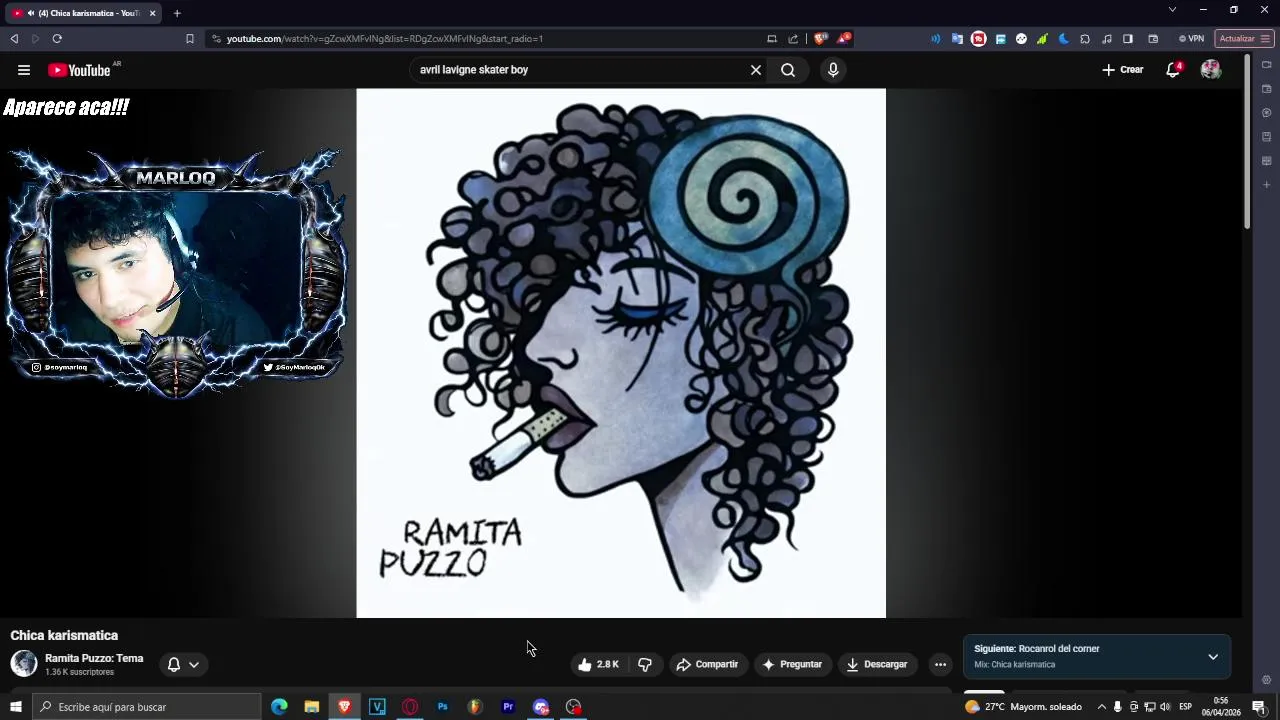Open picture-in-picture icon in address bar
Screen dimensions: 1280x720
click(772, 39)
